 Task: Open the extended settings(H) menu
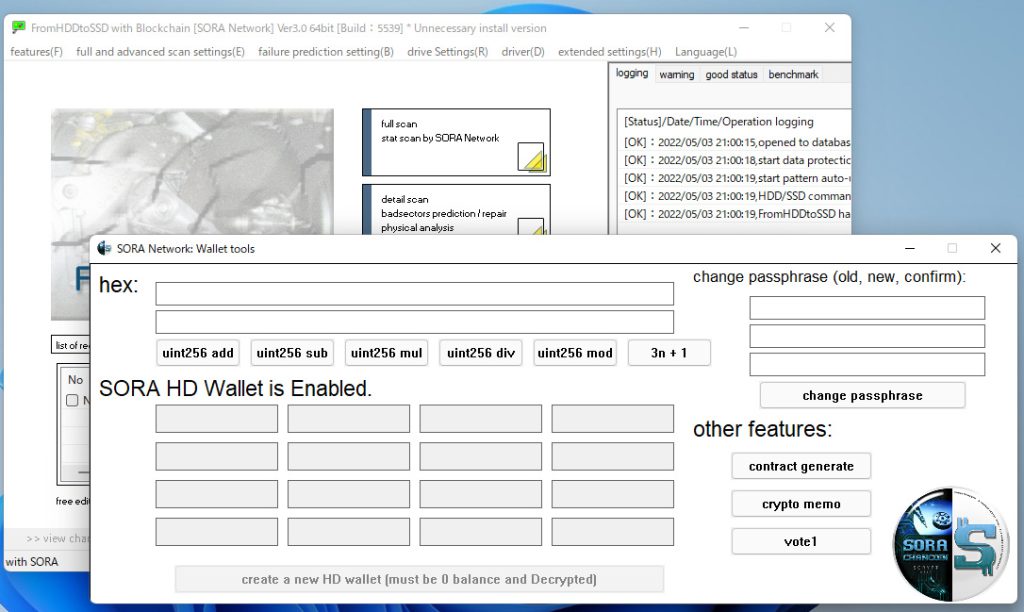tap(609, 52)
